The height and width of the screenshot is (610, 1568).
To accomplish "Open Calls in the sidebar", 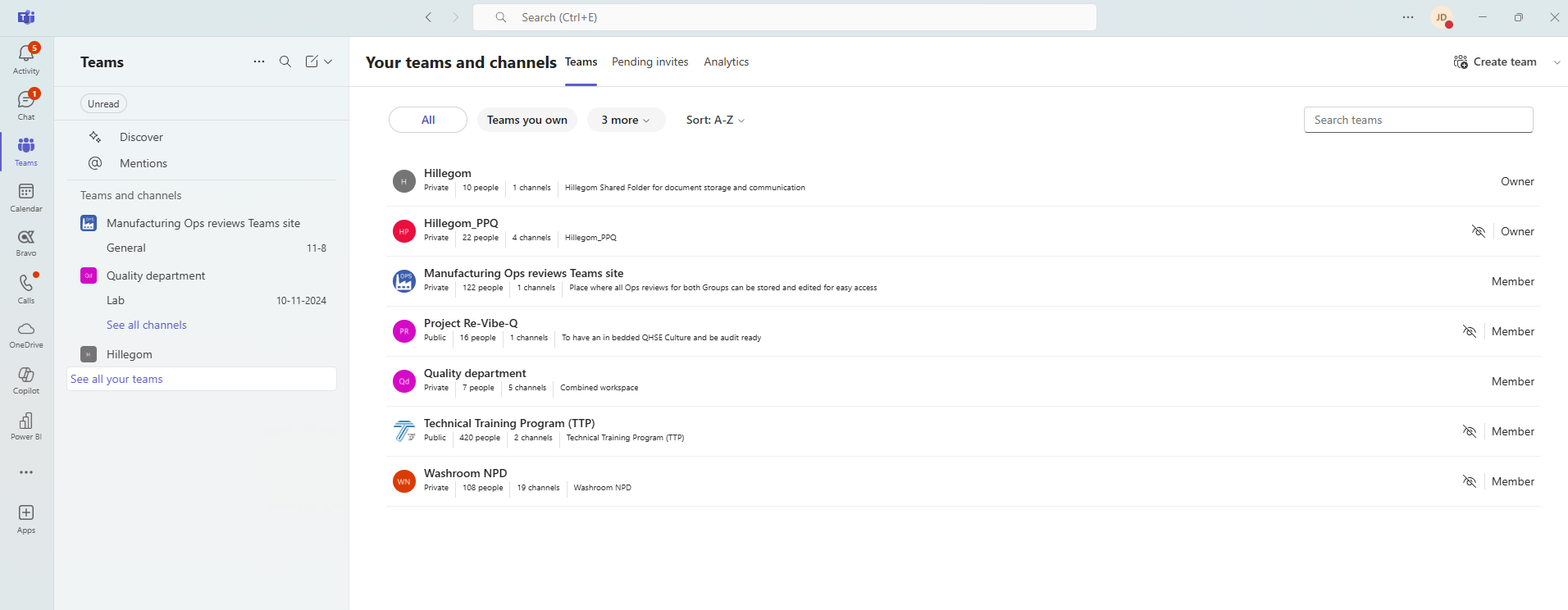I will (26, 289).
